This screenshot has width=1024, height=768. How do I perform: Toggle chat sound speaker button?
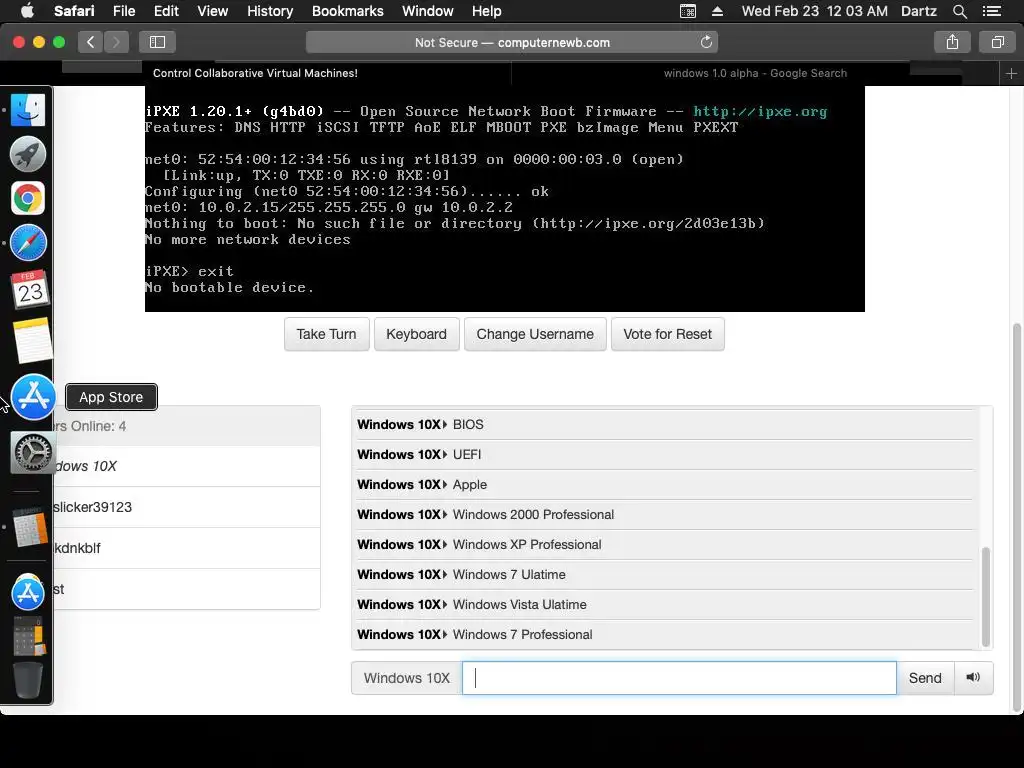click(x=973, y=677)
